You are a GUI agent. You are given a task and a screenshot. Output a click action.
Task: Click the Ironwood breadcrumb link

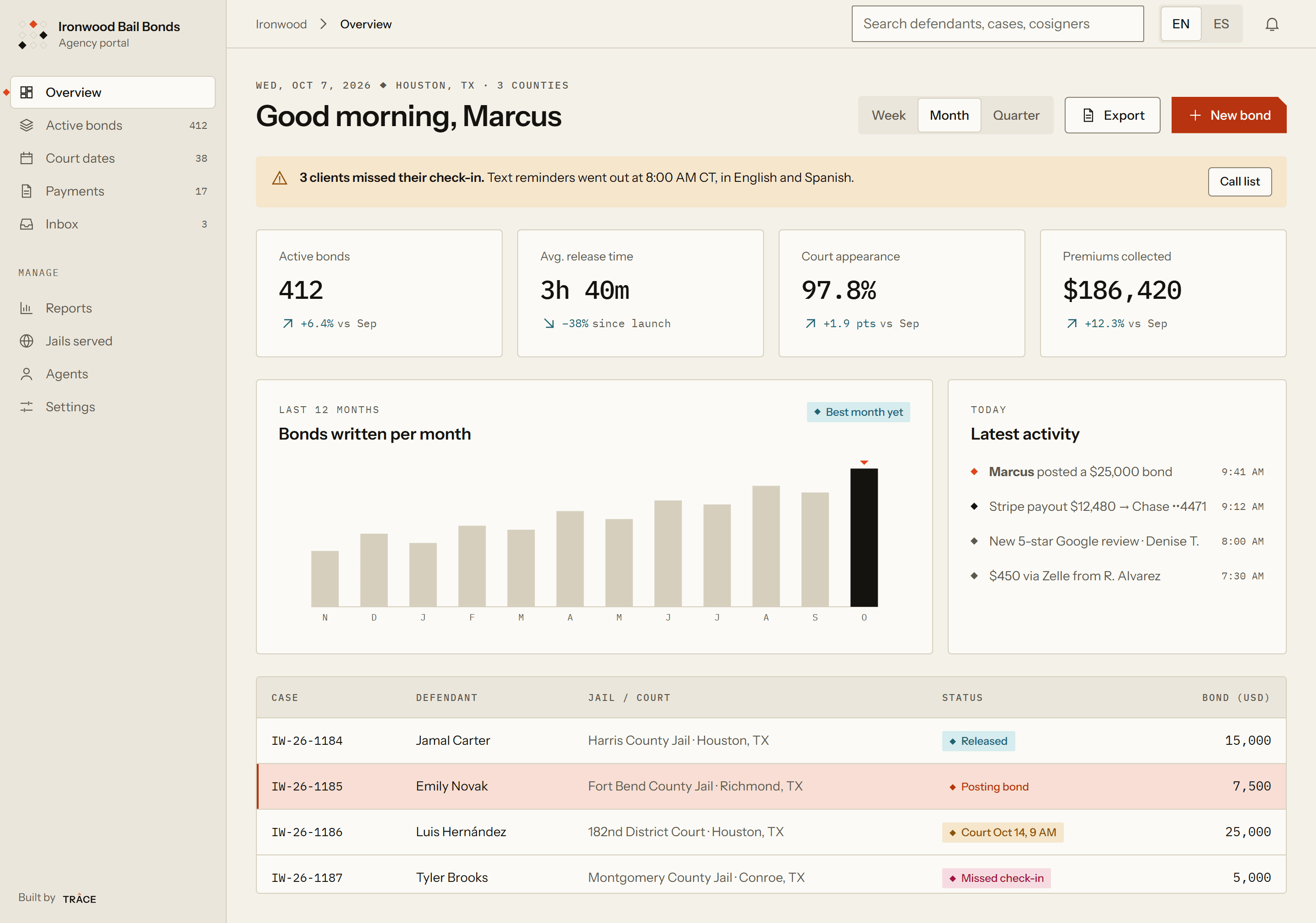coord(281,24)
